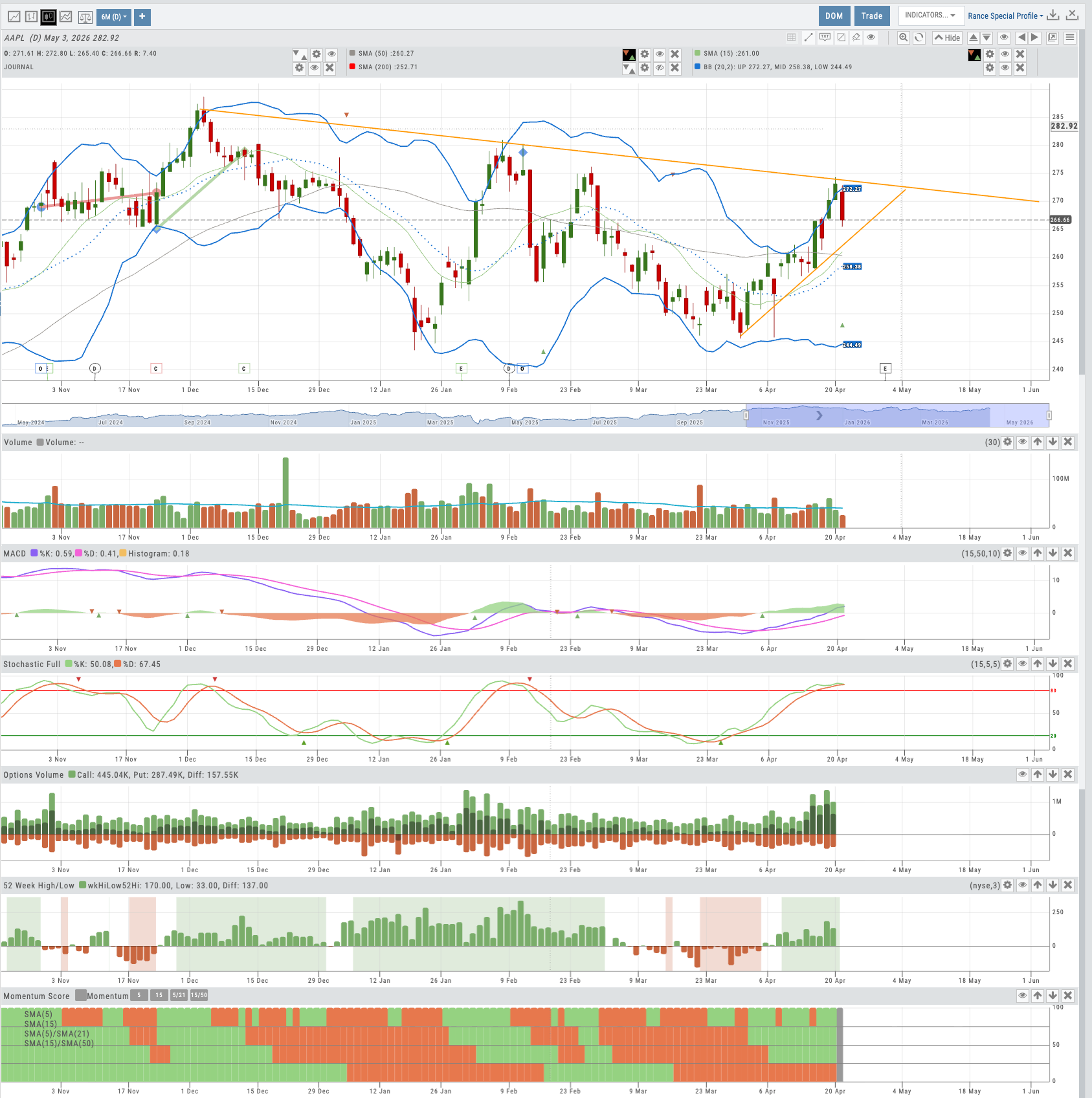1092x1098 pixels.
Task: Select the 5/21 Momentum Score tab
Action: (x=179, y=995)
